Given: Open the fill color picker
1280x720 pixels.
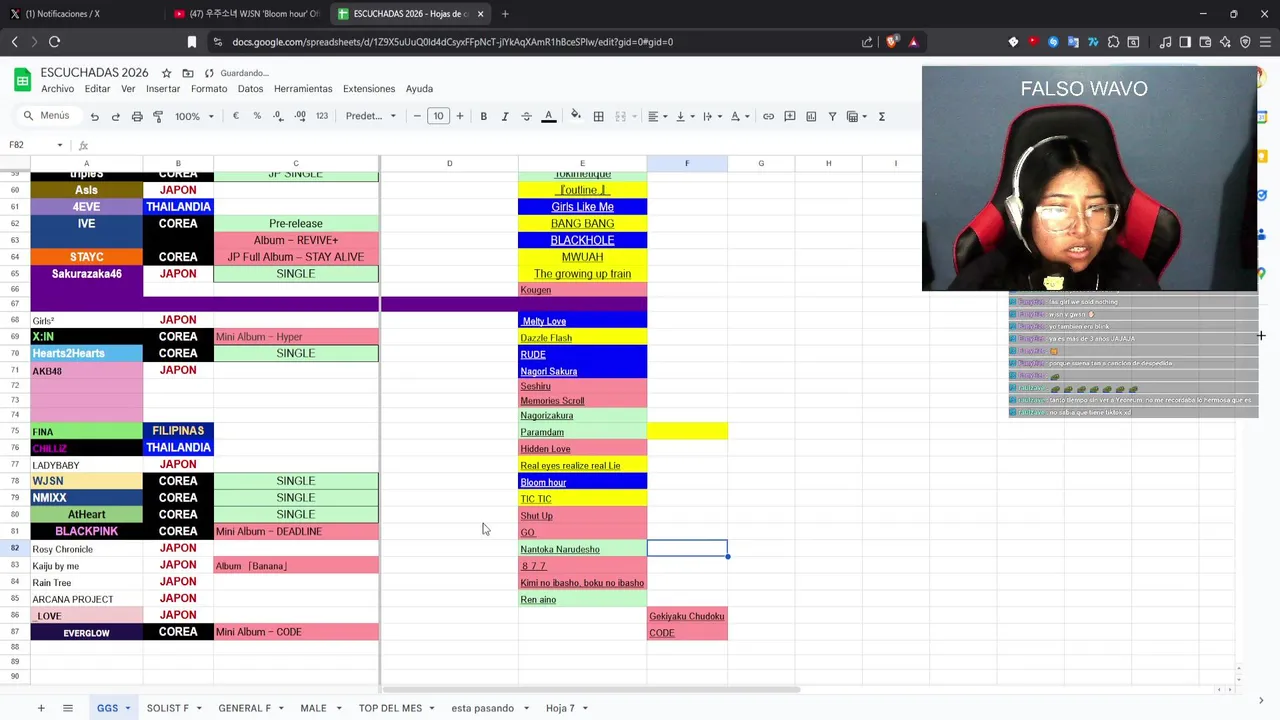Looking at the screenshot, I should 575,116.
